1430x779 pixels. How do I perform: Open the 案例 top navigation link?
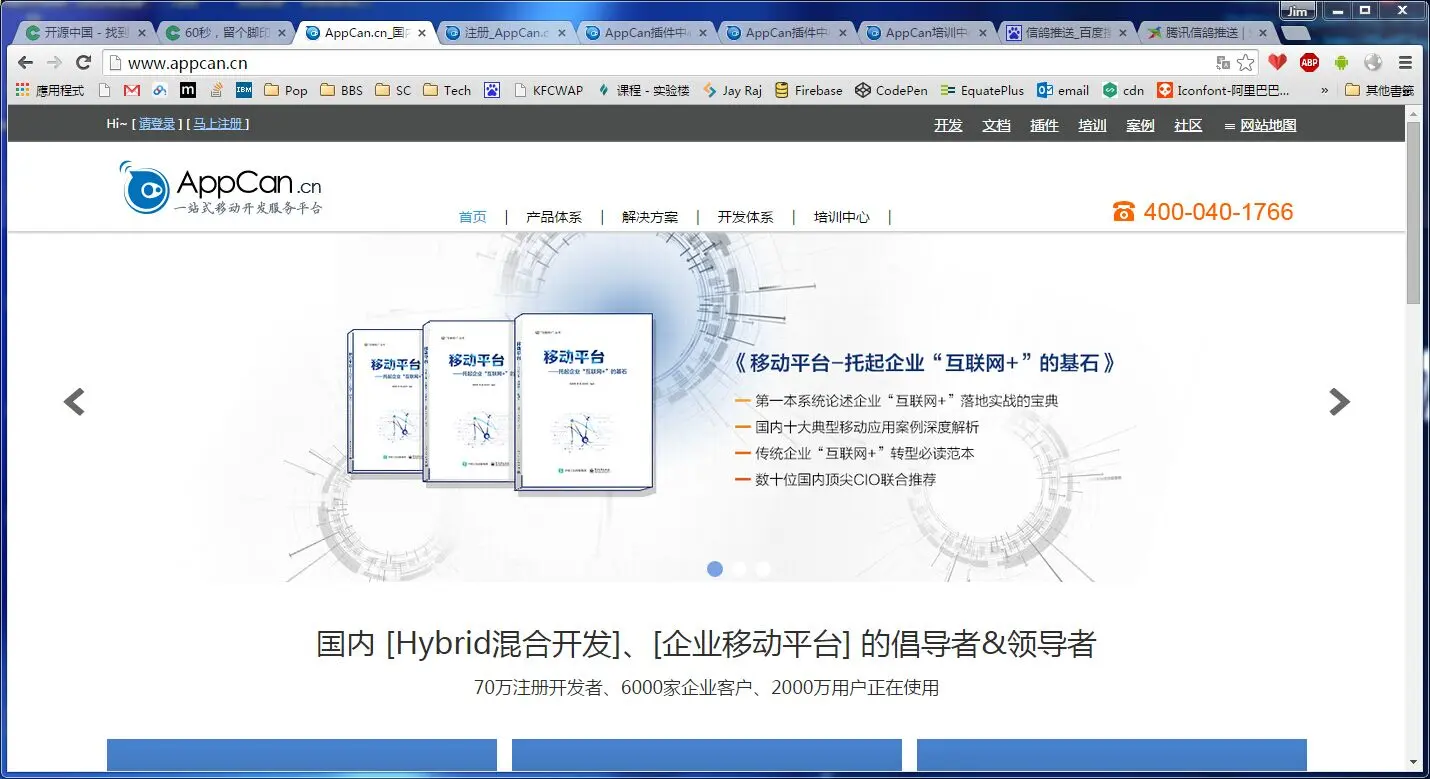tap(1140, 125)
